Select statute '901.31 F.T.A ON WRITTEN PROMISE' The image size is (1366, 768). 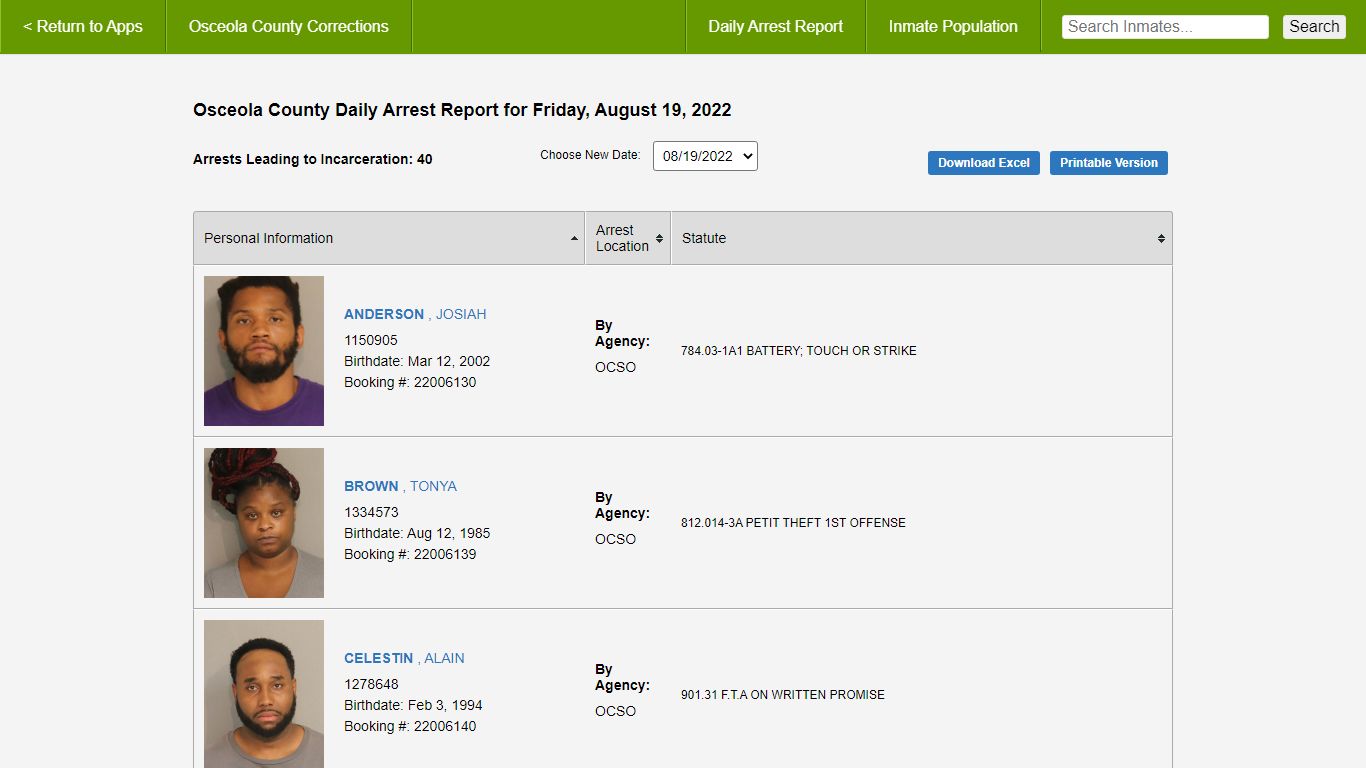click(783, 695)
